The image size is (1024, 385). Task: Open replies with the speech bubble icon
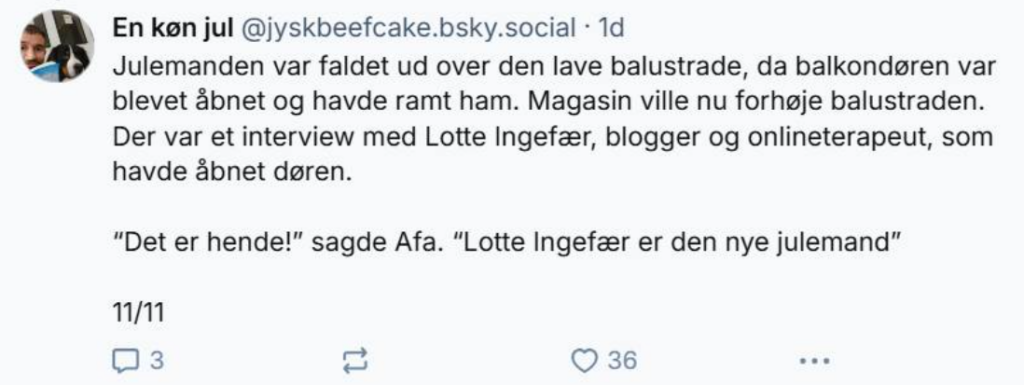click(x=123, y=360)
